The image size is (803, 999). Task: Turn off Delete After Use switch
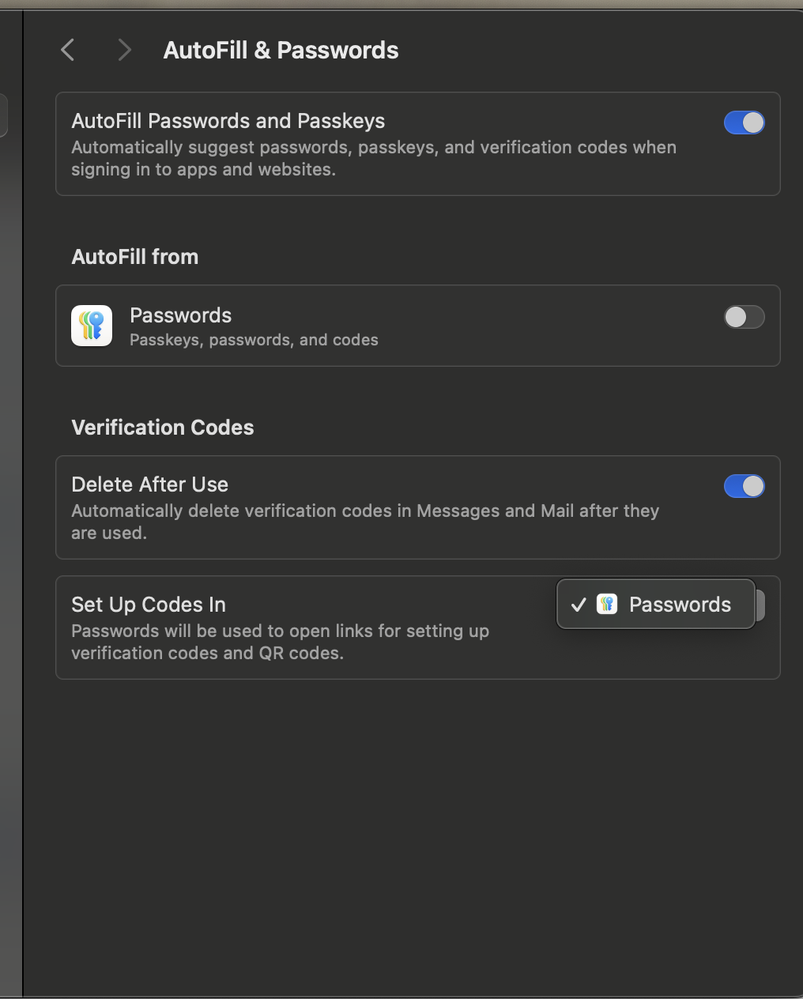point(744,486)
